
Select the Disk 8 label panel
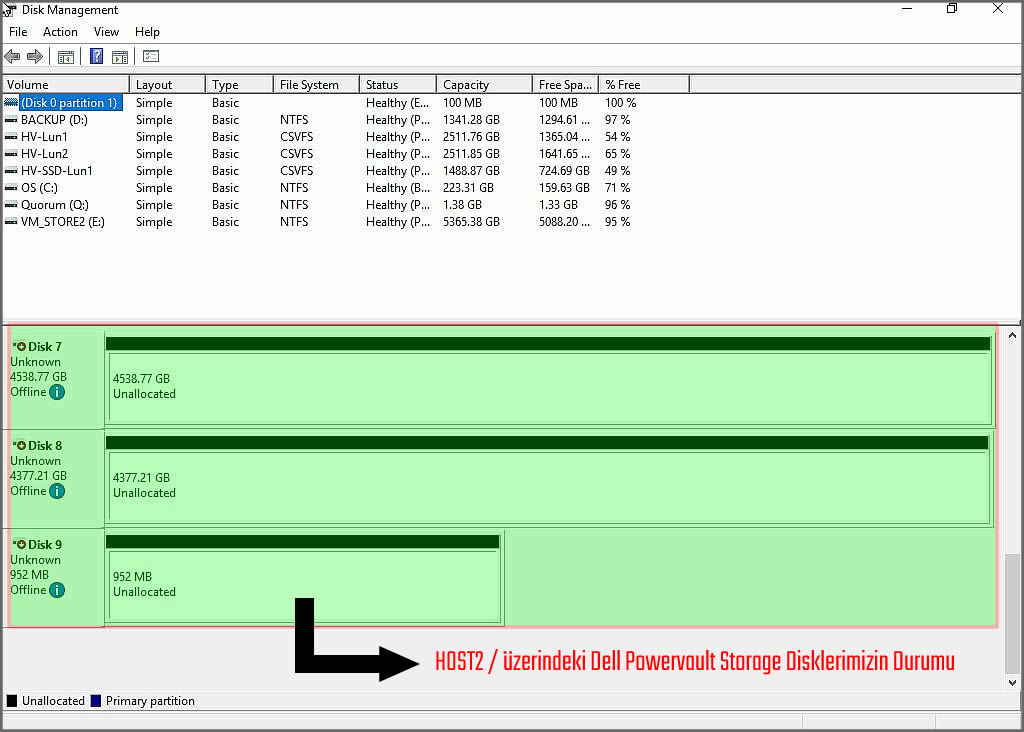point(56,479)
